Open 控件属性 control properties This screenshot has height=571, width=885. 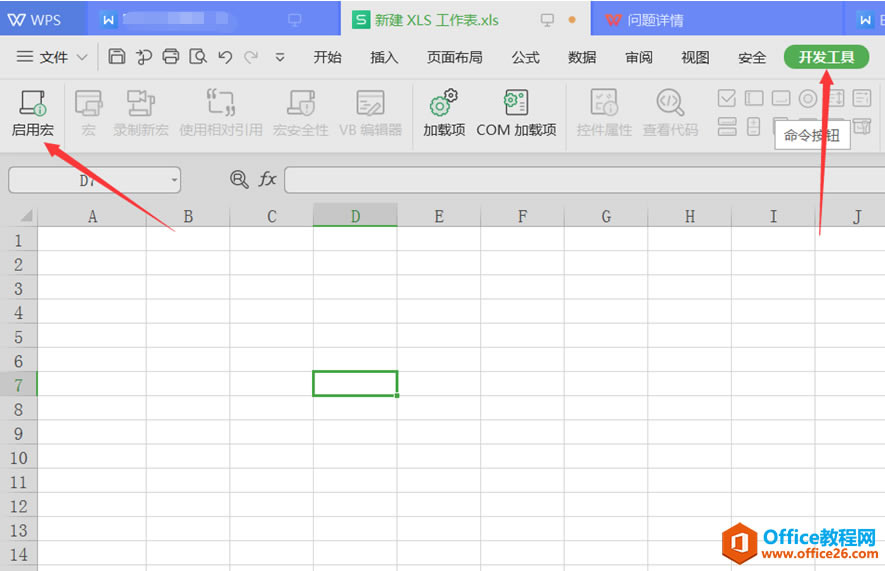(604, 113)
